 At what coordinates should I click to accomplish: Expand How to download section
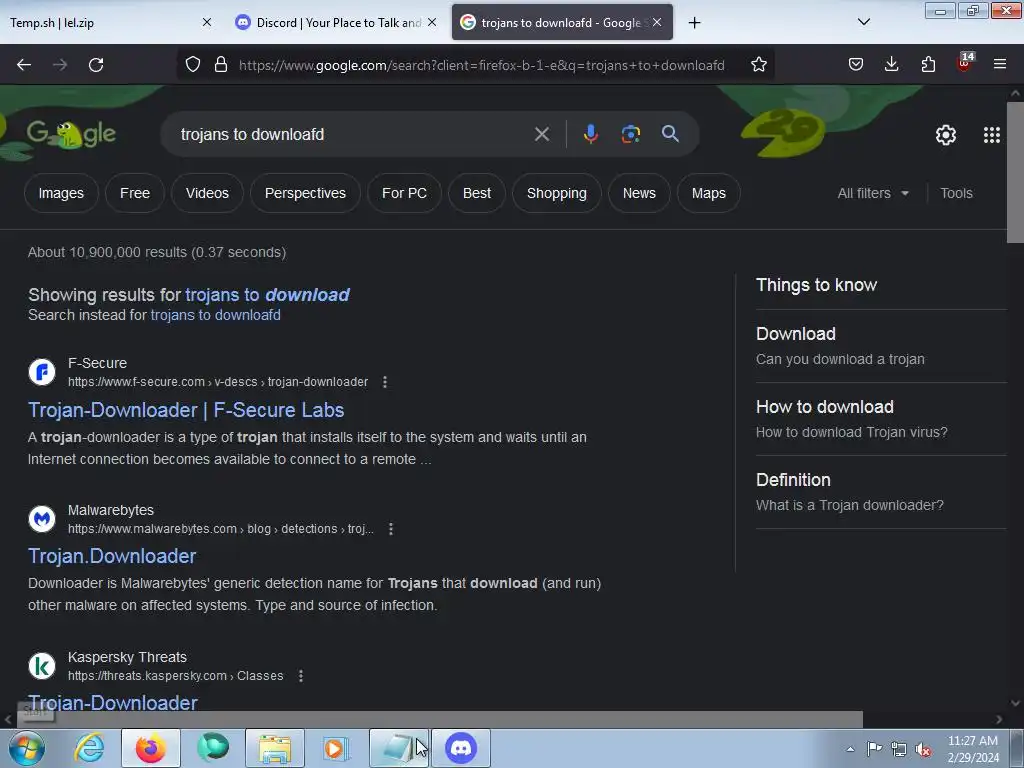(880, 419)
